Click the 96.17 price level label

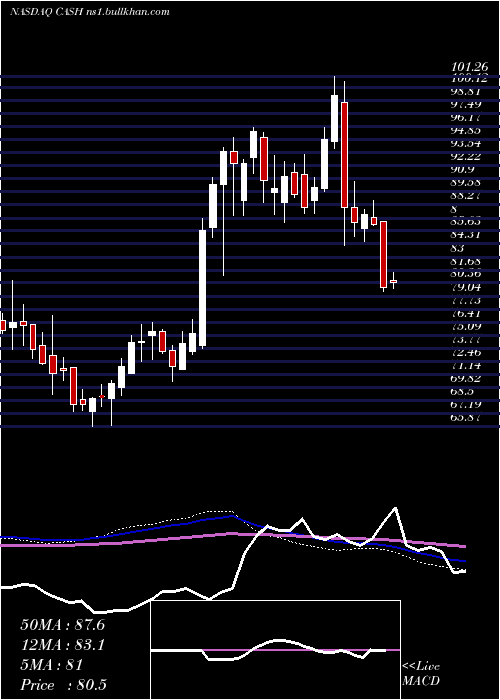[467, 117]
